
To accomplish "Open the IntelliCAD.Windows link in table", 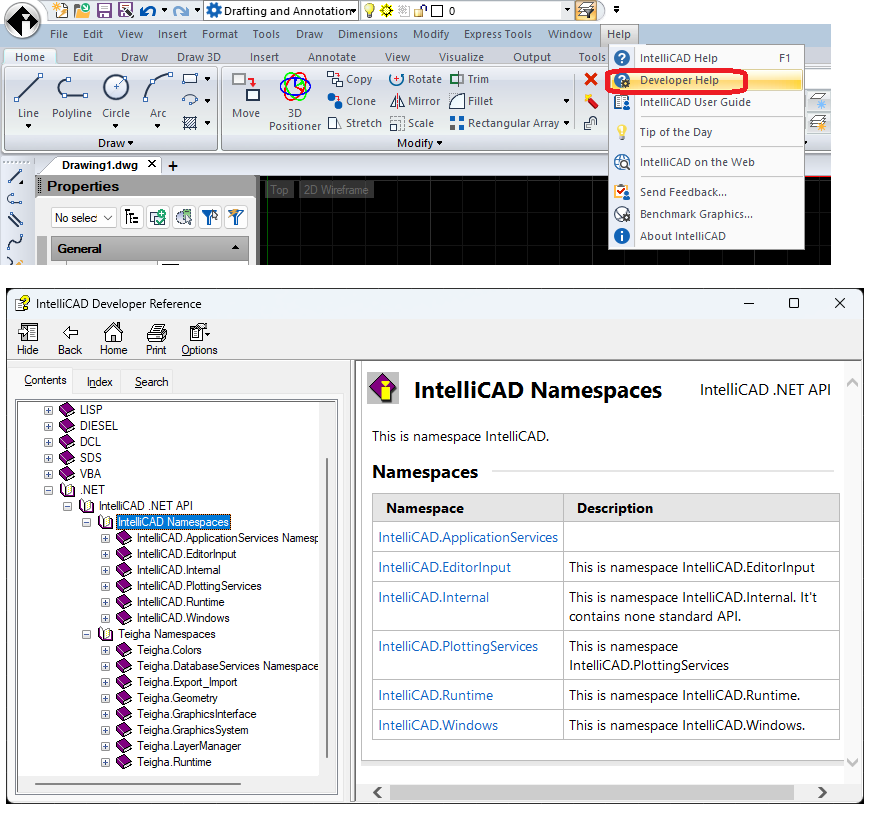I will pos(438,725).
